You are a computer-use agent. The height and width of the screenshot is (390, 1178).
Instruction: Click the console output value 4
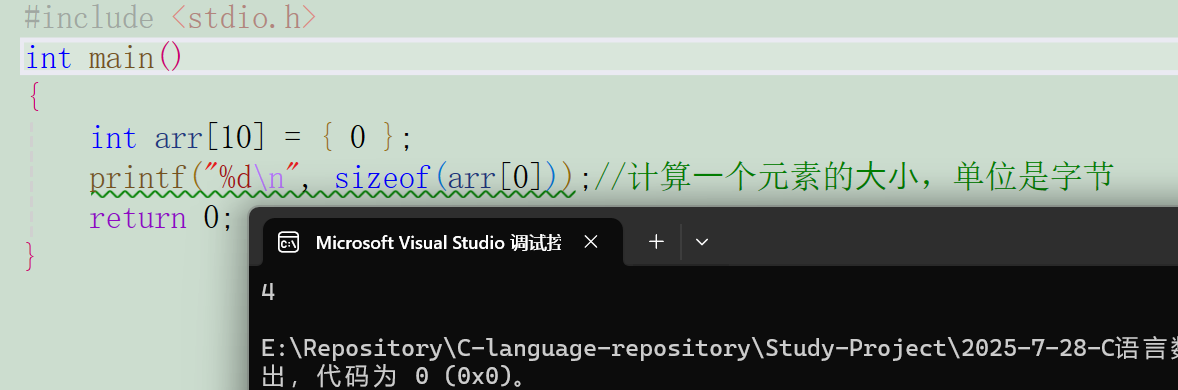click(268, 292)
